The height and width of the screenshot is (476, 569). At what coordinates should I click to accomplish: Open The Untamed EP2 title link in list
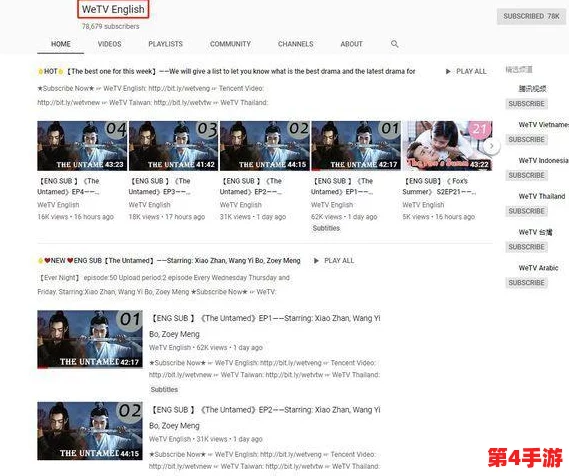coord(265,418)
